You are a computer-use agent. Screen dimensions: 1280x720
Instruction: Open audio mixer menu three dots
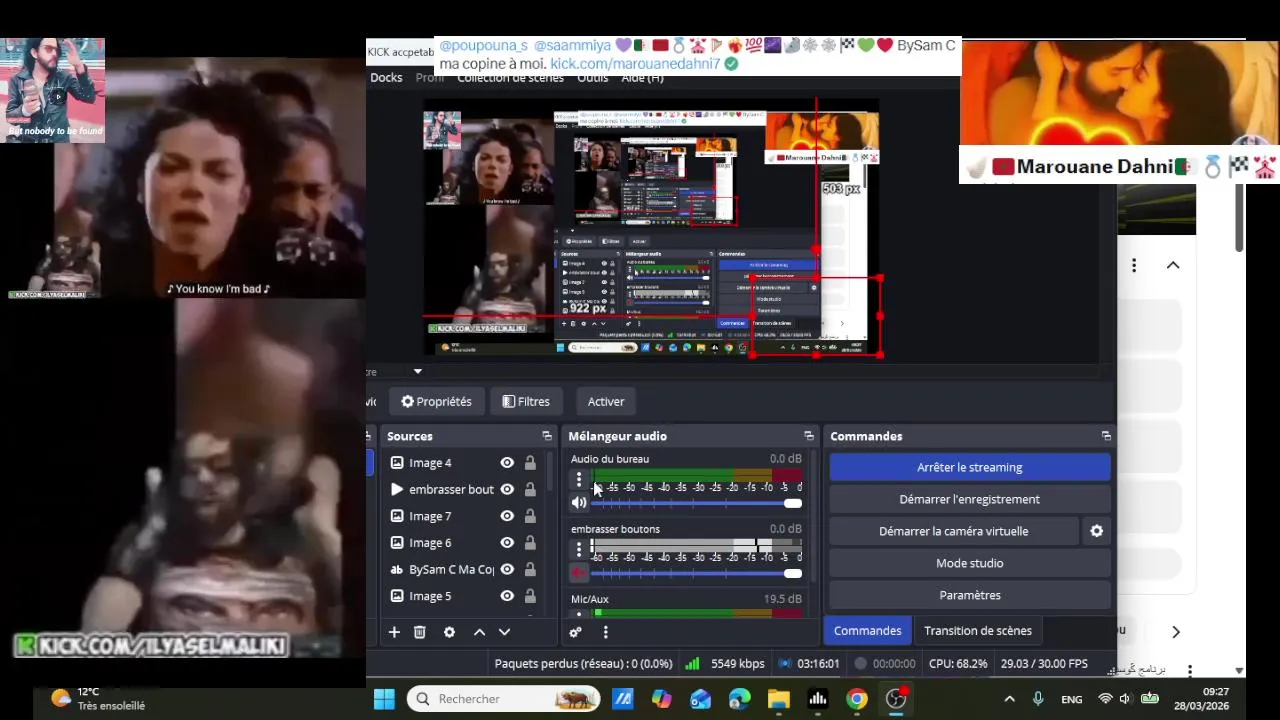(x=605, y=632)
